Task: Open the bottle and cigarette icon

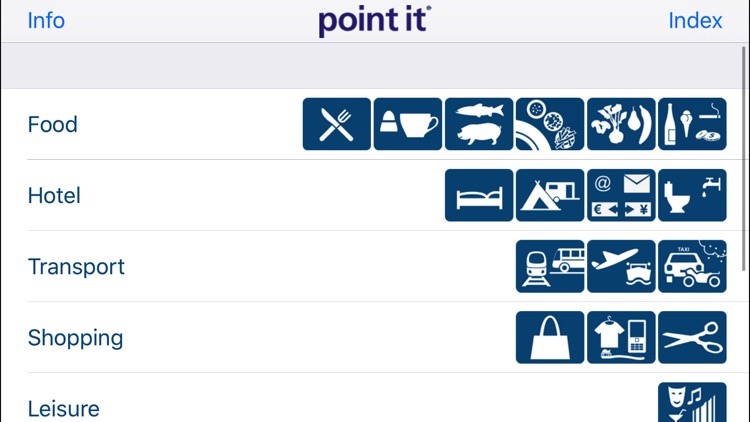Action: pos(692,125)
